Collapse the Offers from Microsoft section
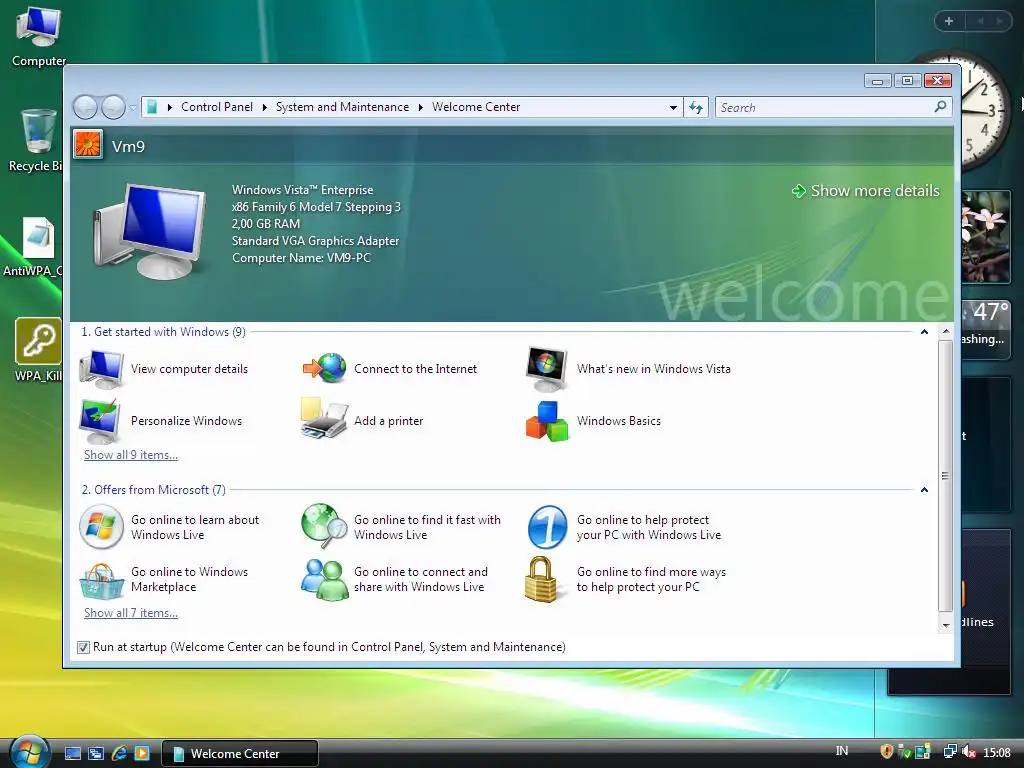This screenshot has height=768, width=1024. (x=924, y=490)
